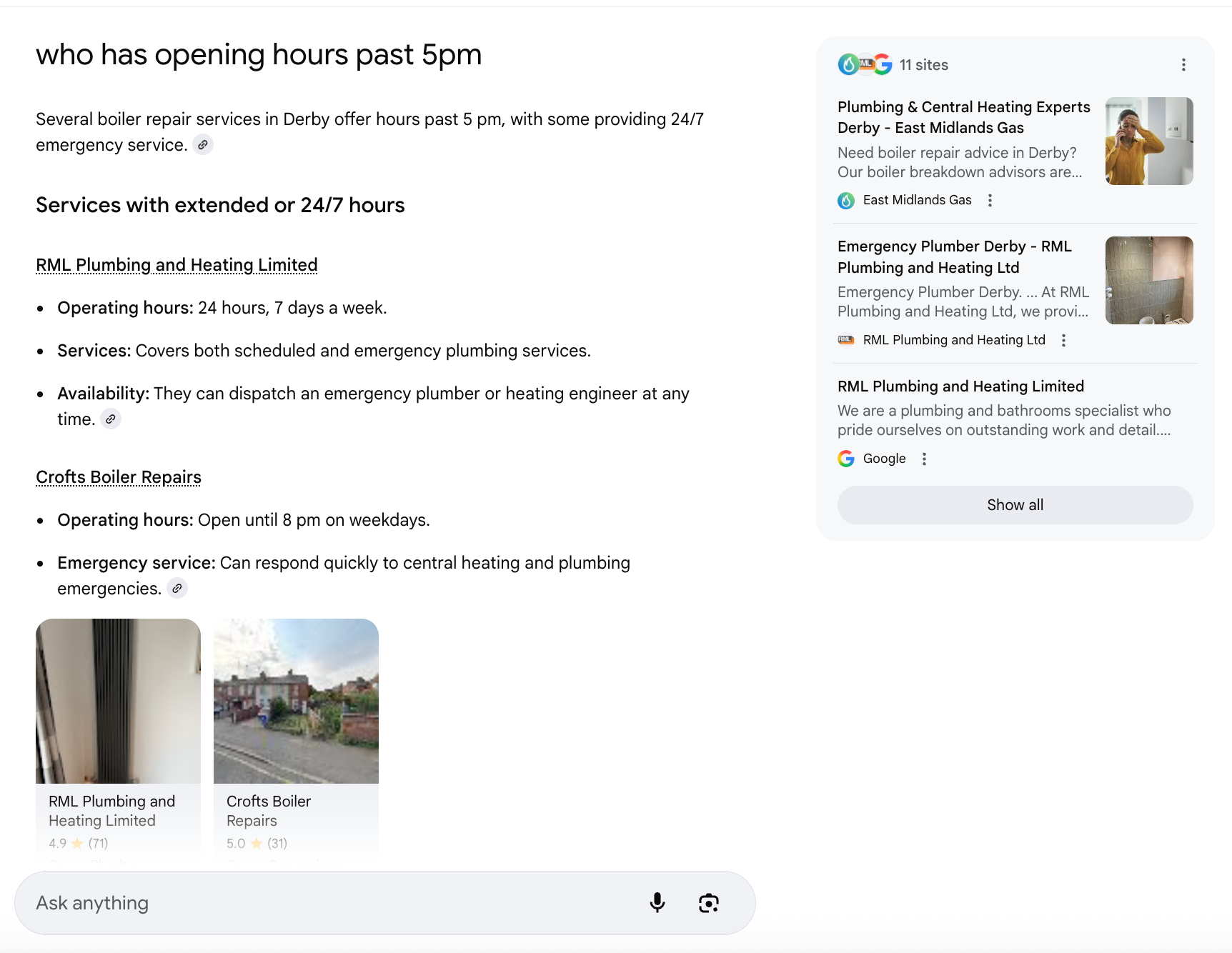Open the Crofts Boiler Repairs street photo card
The width and height of the screenshot is (1232, 953).
296,702
